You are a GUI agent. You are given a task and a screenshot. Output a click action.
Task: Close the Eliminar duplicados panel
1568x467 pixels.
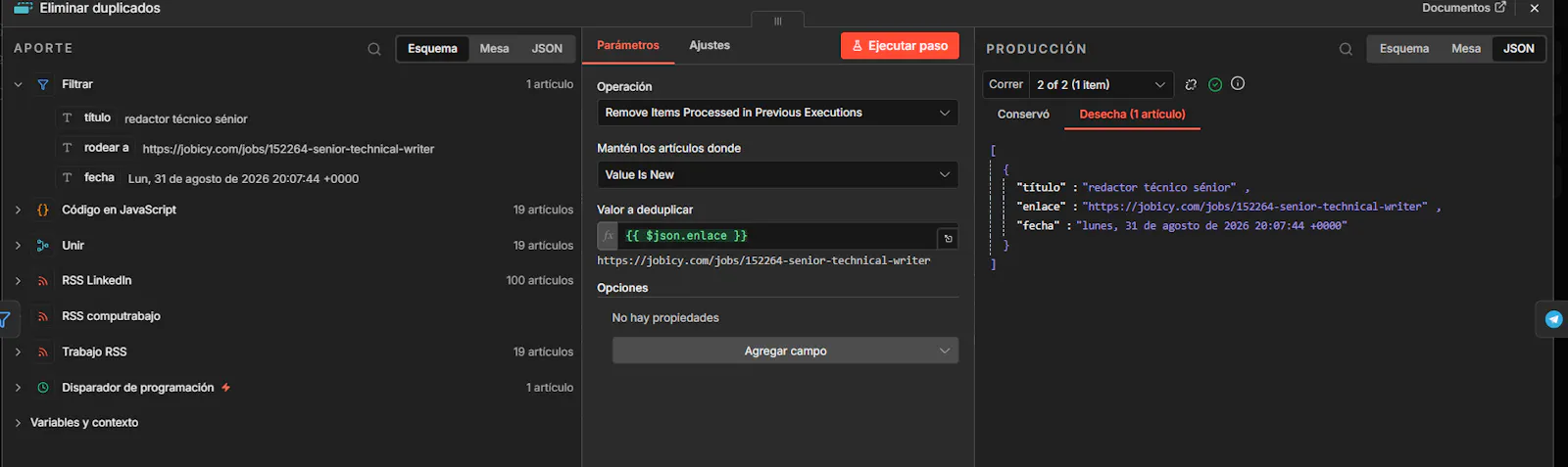[x=1535, y=8]
